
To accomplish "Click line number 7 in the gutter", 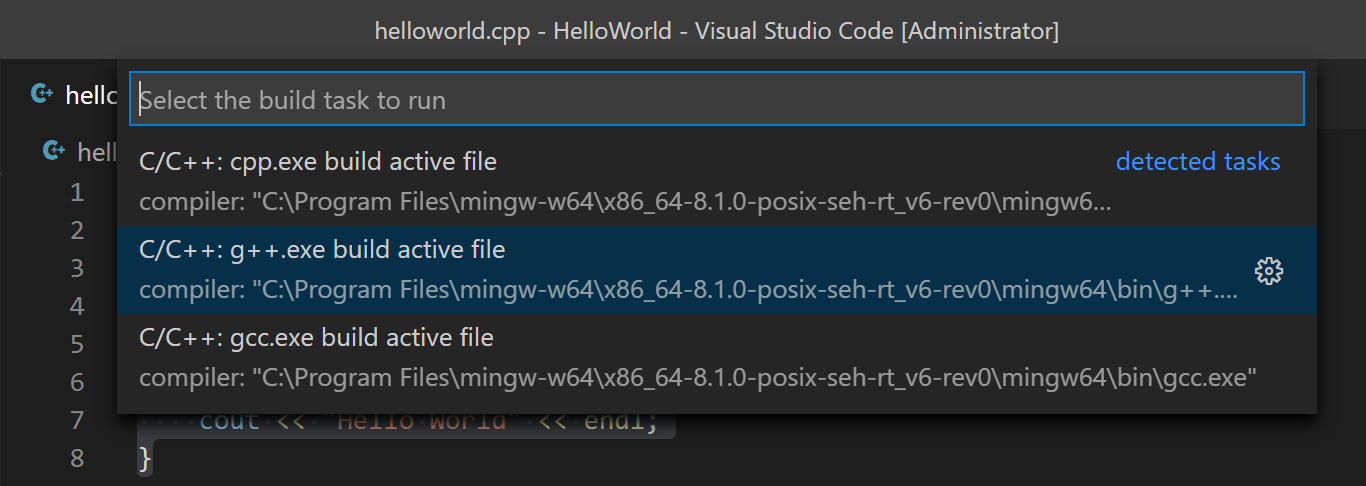I will click(77, 420).
